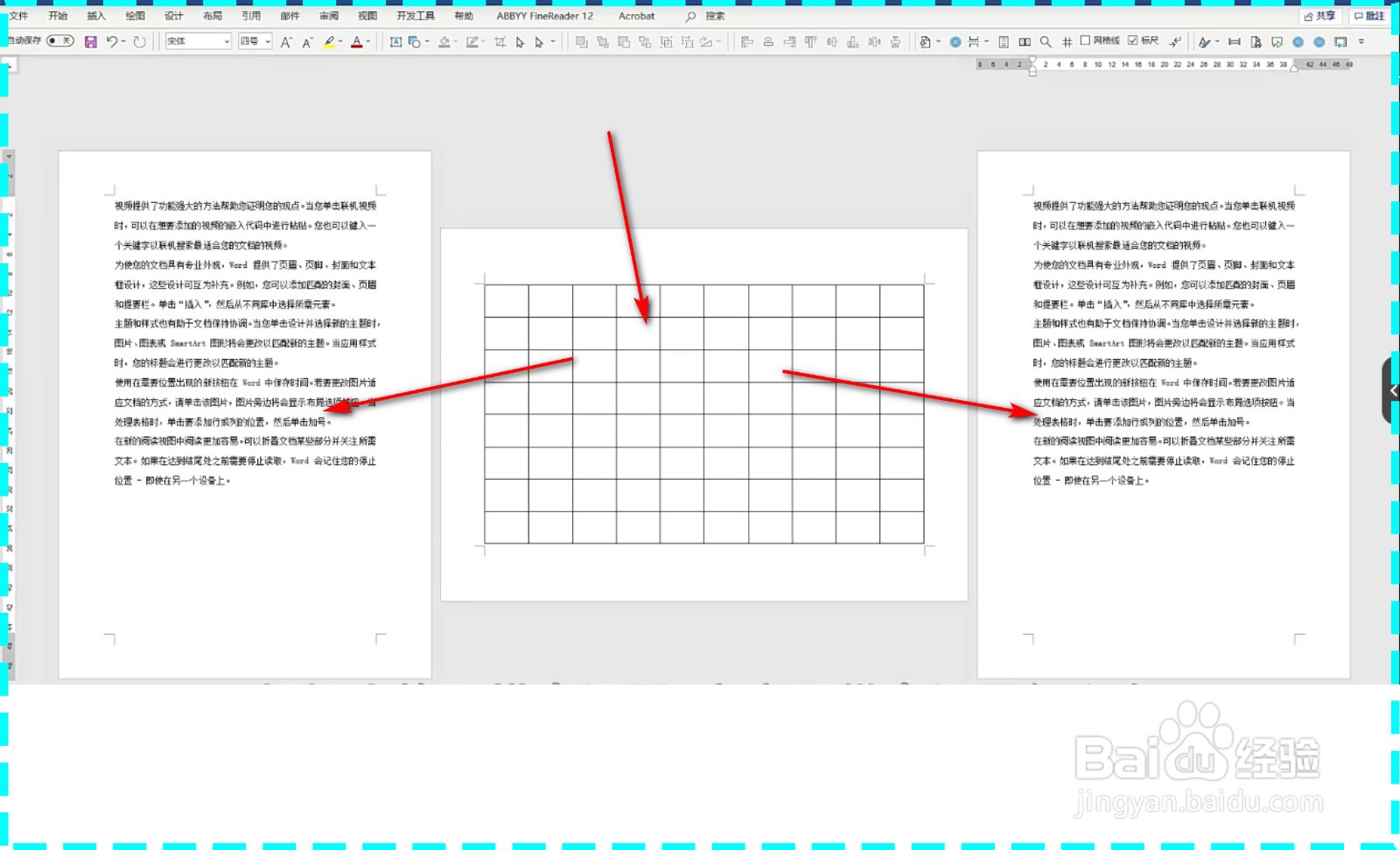Click the table on the landscape page
This screenshot has width=1400, height=850.
pos(704,413)
